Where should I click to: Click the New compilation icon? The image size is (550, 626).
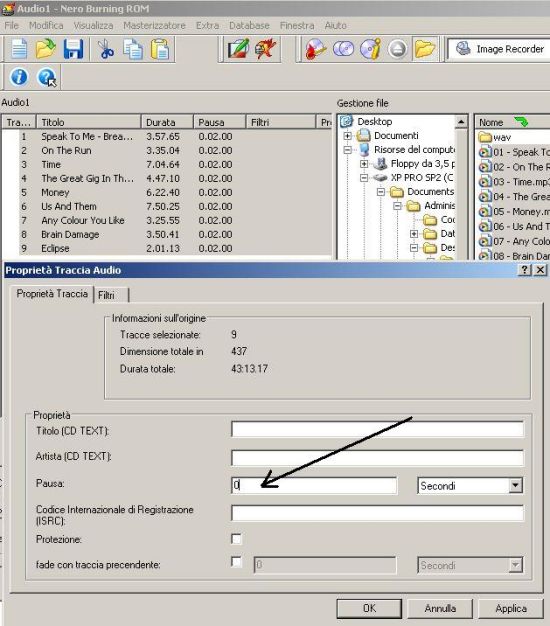[x=19, y=49]
